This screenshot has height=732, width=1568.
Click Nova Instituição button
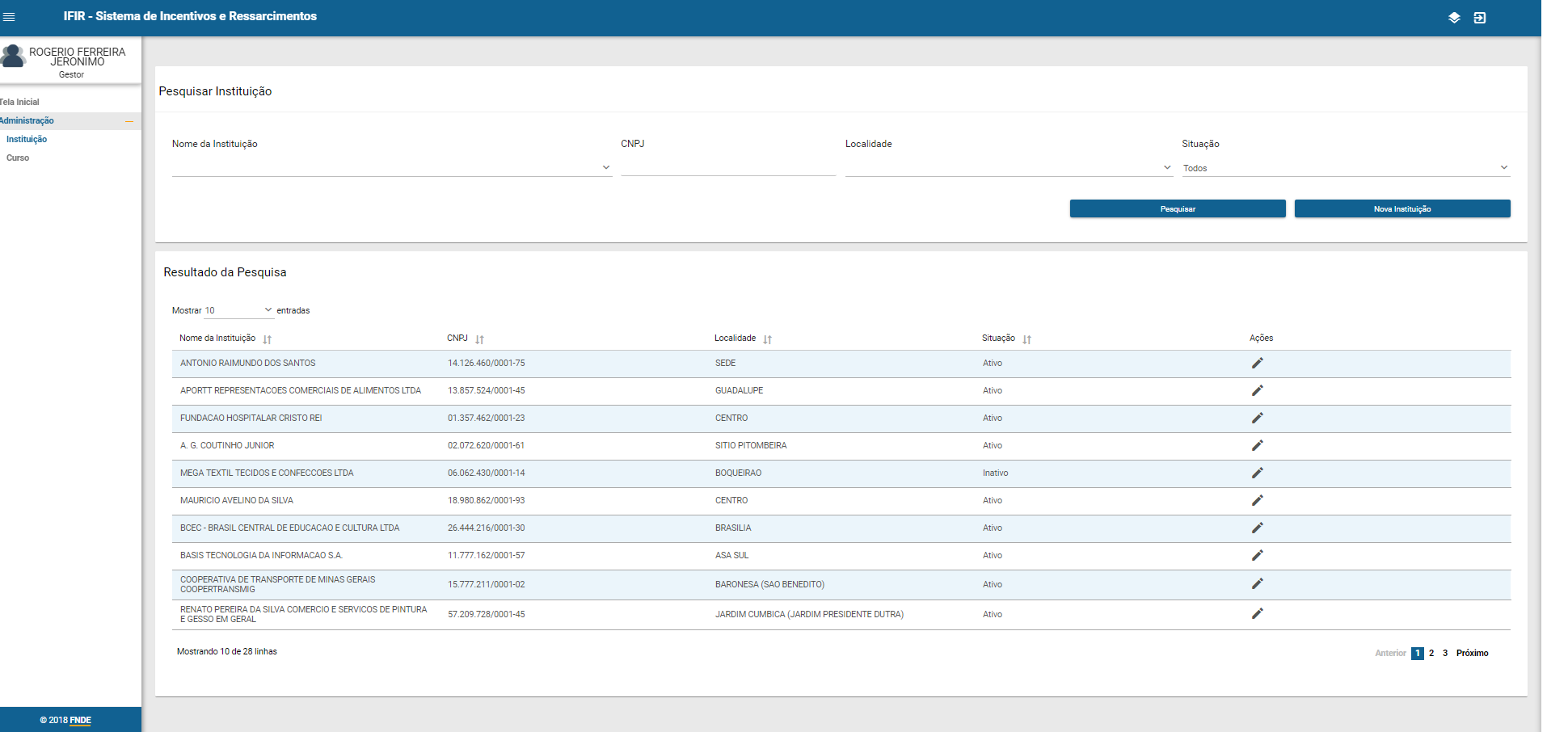1402,209
